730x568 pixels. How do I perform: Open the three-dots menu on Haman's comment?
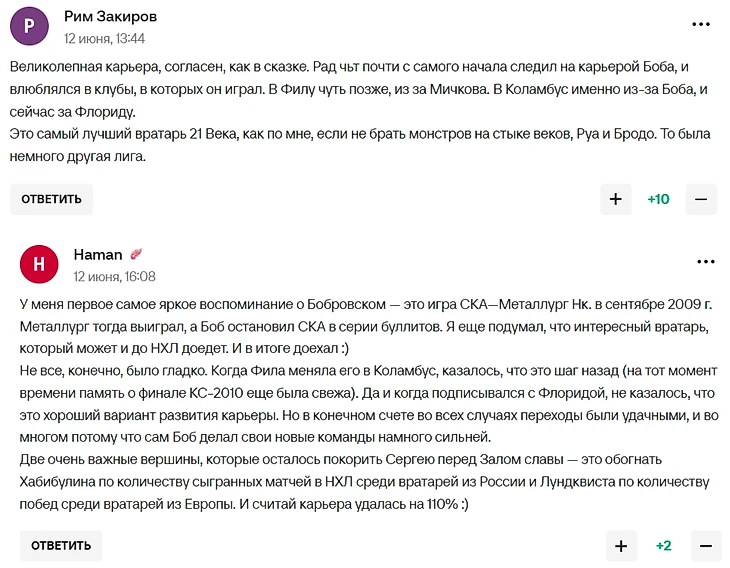coord(706,262)
